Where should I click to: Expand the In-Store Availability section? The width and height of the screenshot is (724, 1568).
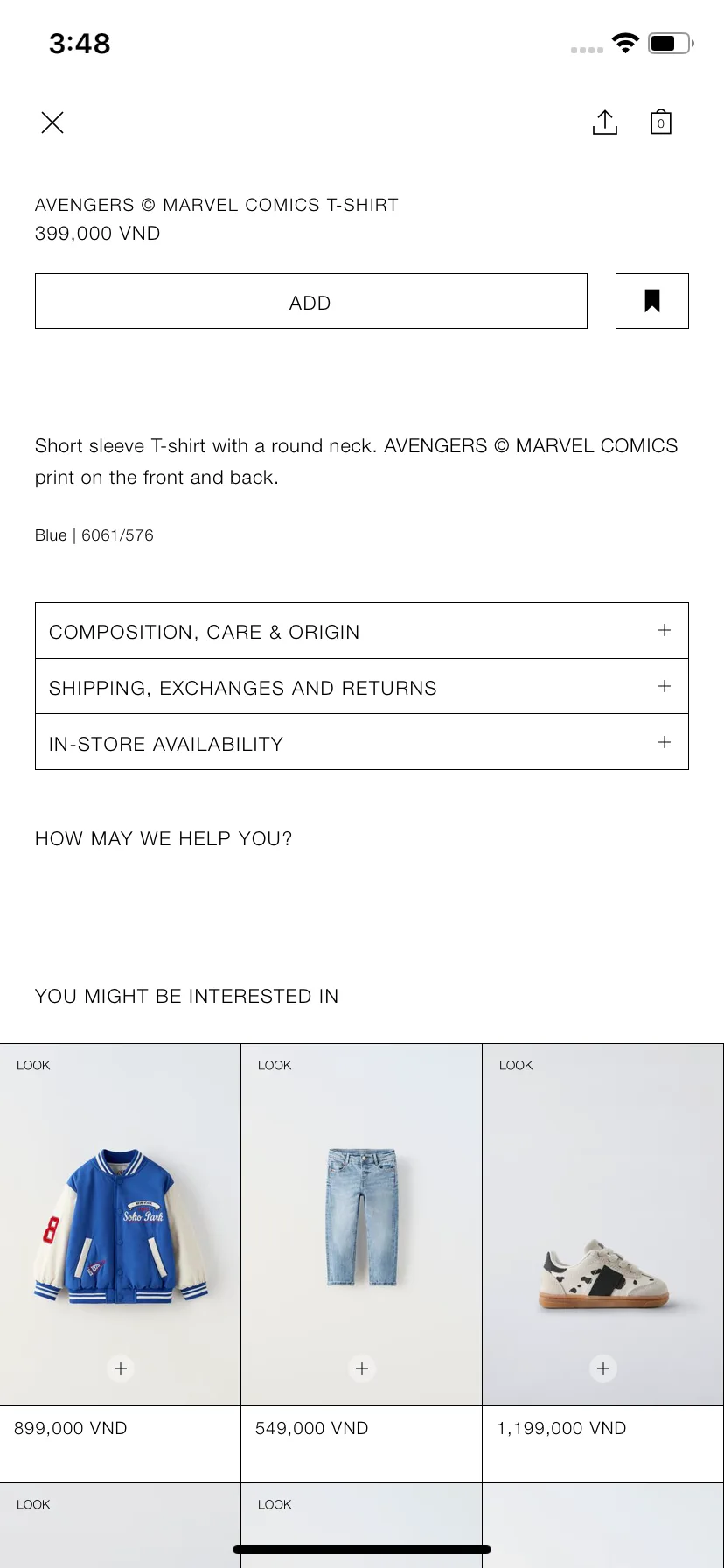[362, 743]
